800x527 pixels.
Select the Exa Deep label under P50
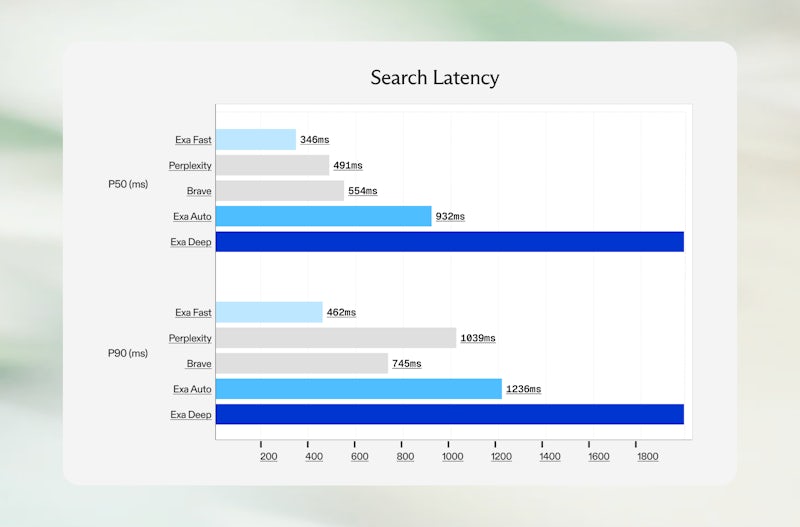(191, 242)
